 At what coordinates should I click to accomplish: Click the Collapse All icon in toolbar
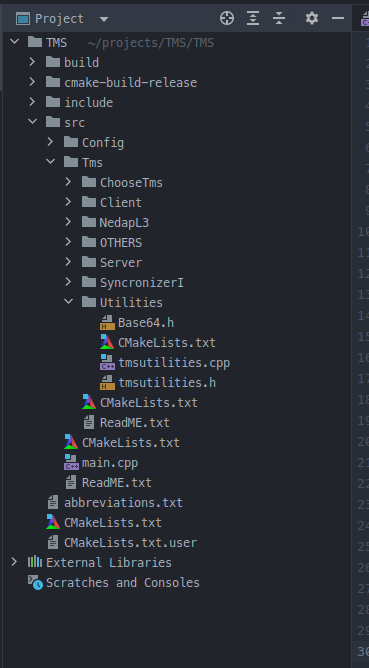279,18
